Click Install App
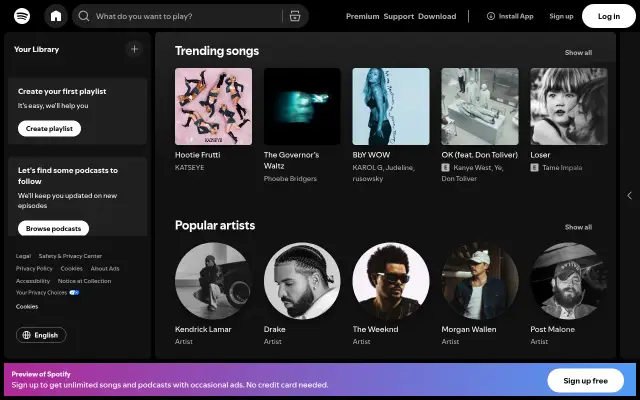This screenshot has width=640, height=400. coord(510,16)
